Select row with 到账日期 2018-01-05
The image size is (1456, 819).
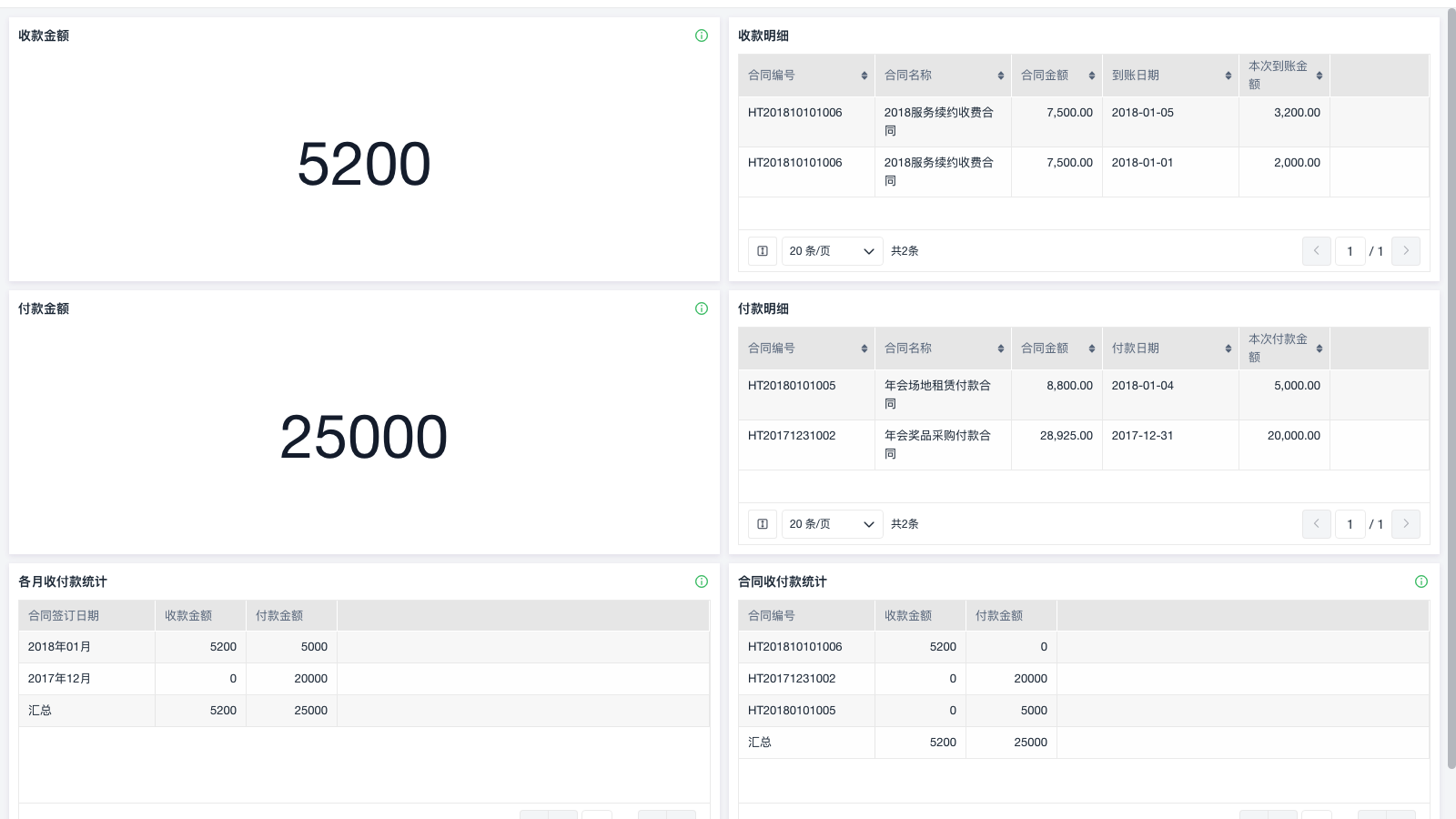[x=1084, y=122]
